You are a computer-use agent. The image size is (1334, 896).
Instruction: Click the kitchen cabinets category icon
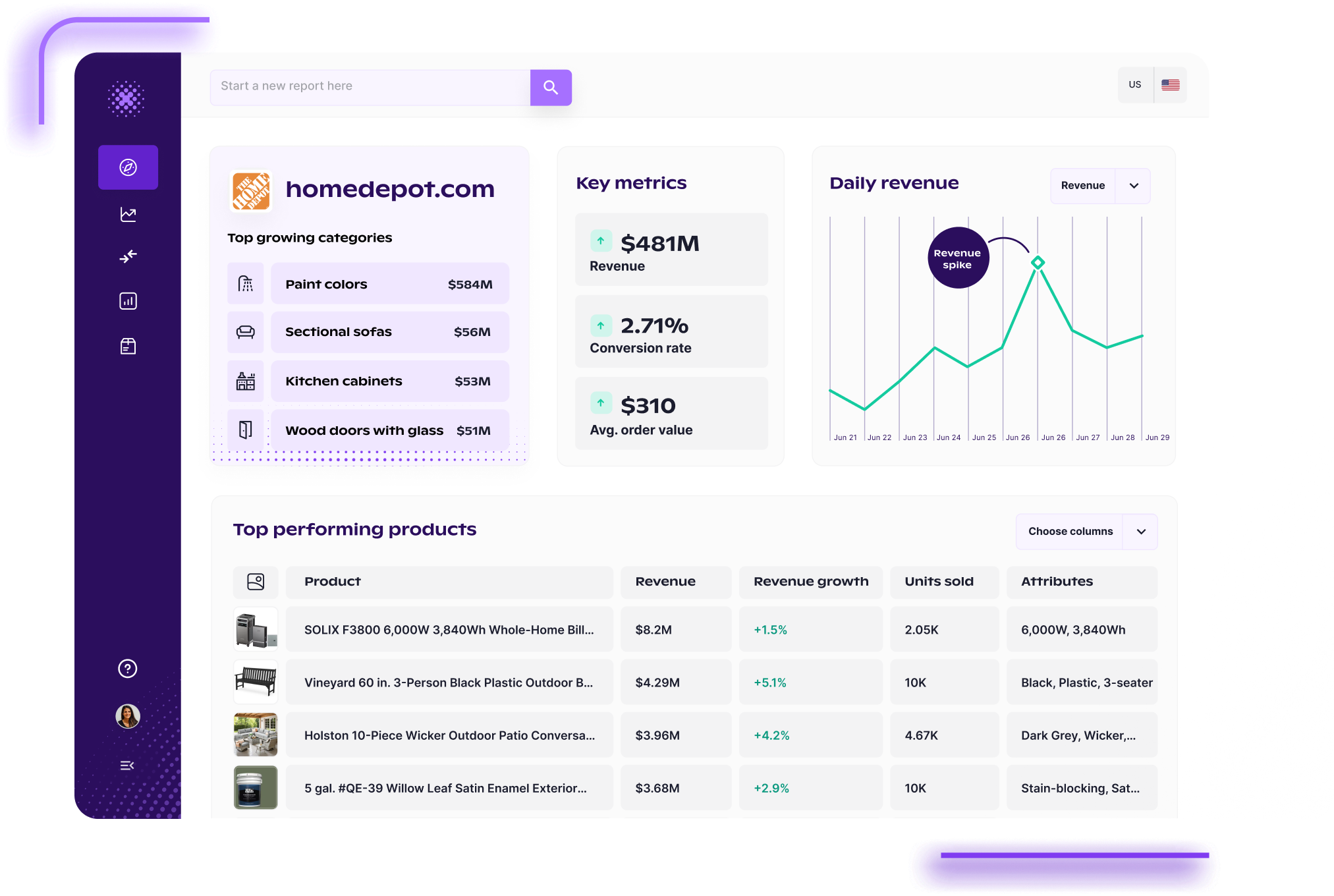246,381
